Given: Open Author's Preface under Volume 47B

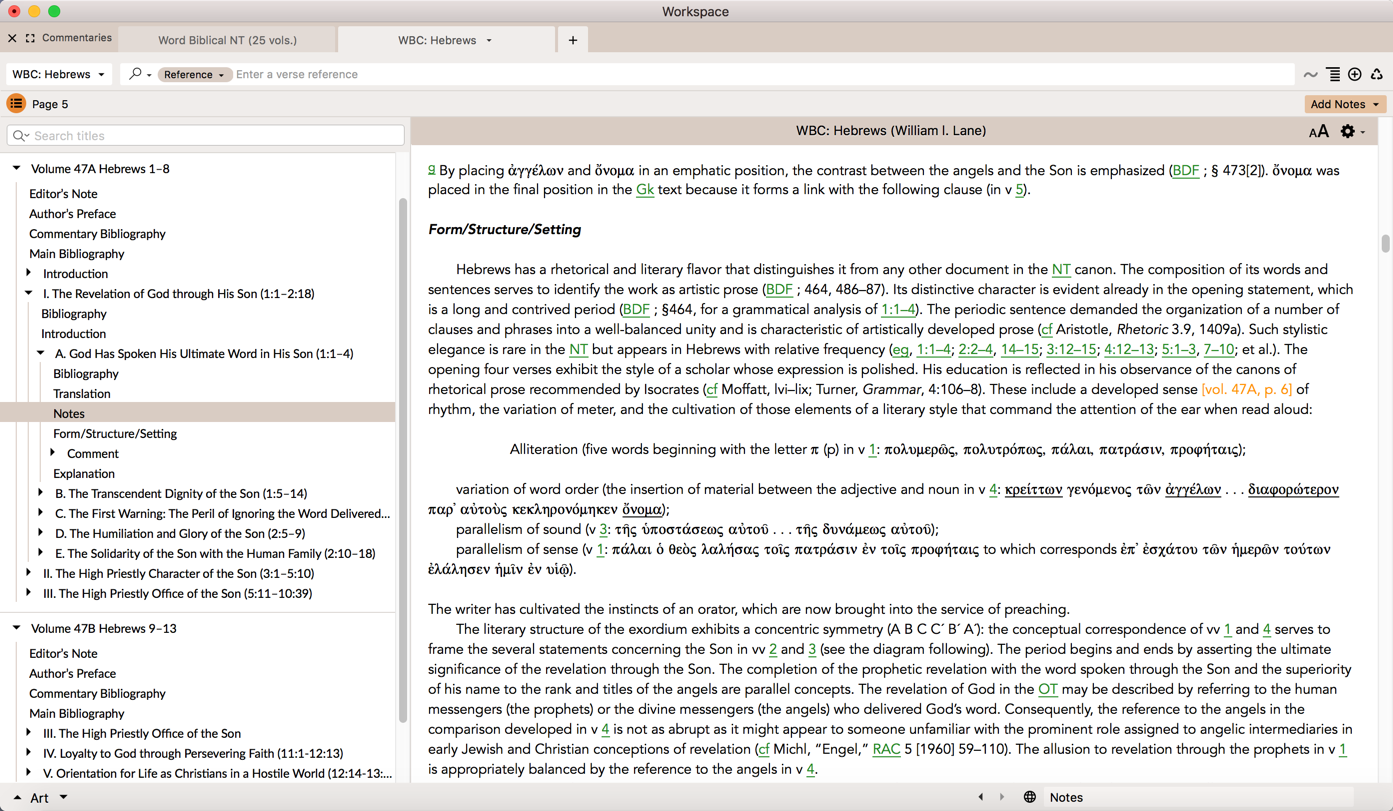Looking at the screenshot, I should click(72, 673).
